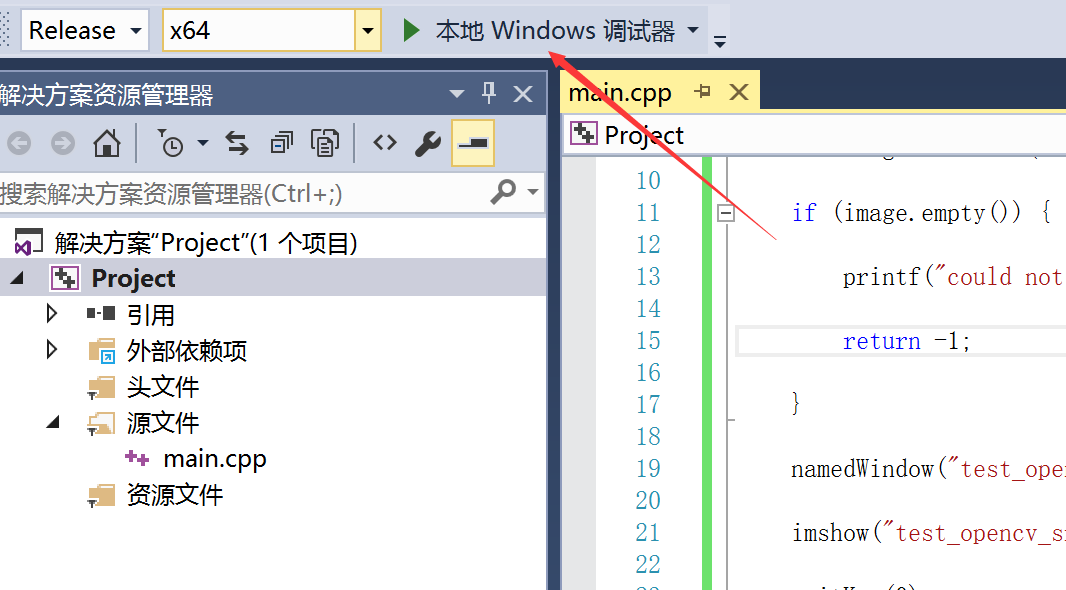Show all files in Solution Explorer
The height and width of the screenshot is (590, 1066).
(x=324, y=143)
